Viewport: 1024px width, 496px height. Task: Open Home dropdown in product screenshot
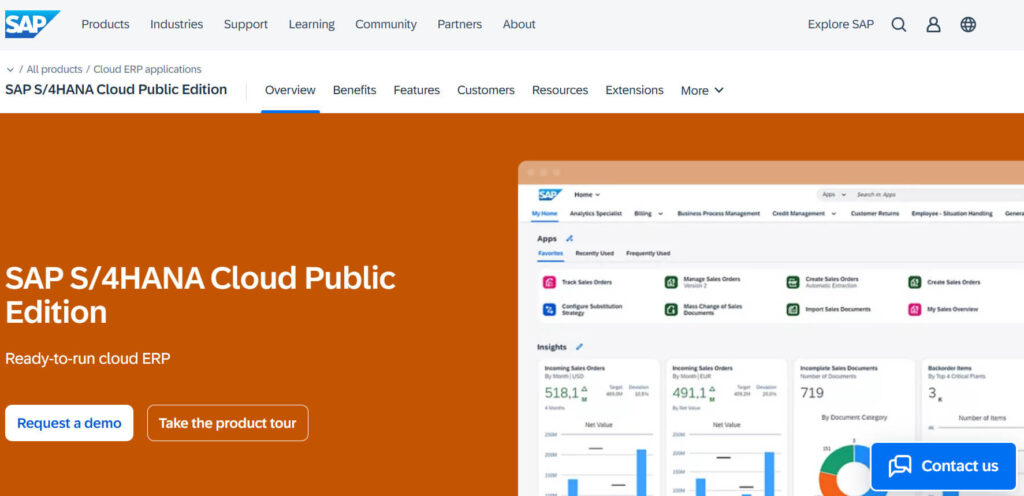[586, 194]
